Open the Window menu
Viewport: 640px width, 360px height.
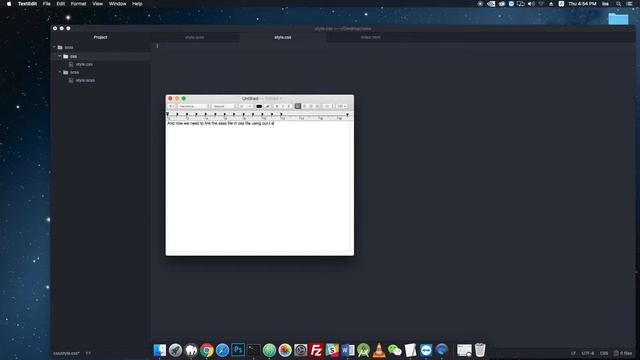tap(118, 4)
